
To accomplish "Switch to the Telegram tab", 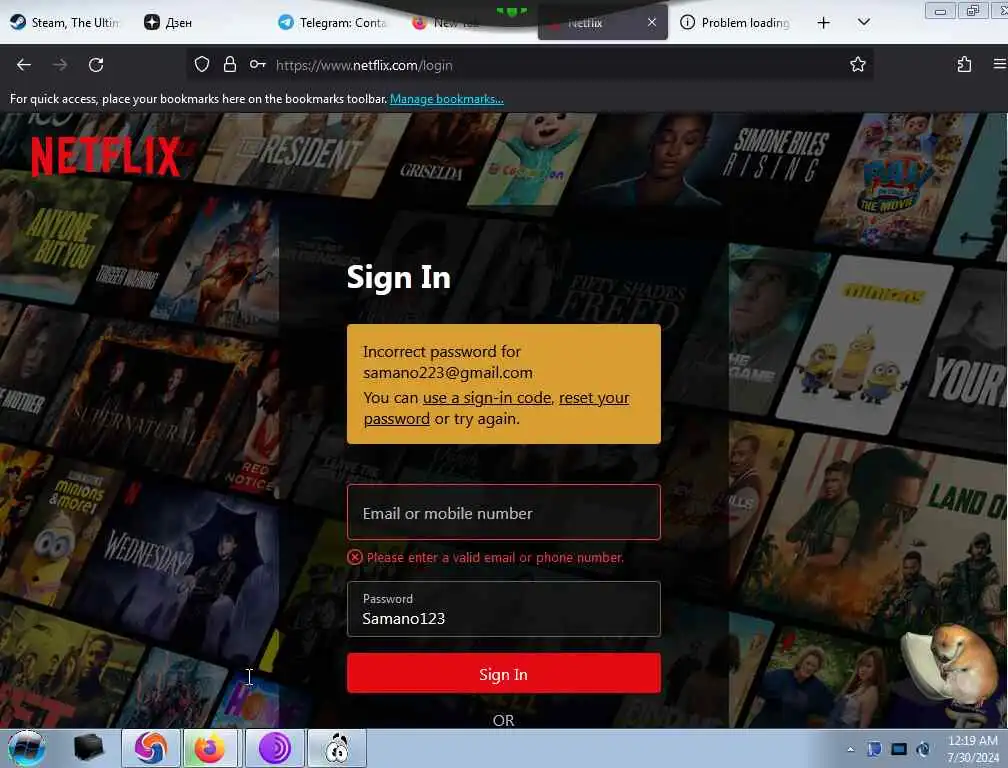I will pos(332,22).
